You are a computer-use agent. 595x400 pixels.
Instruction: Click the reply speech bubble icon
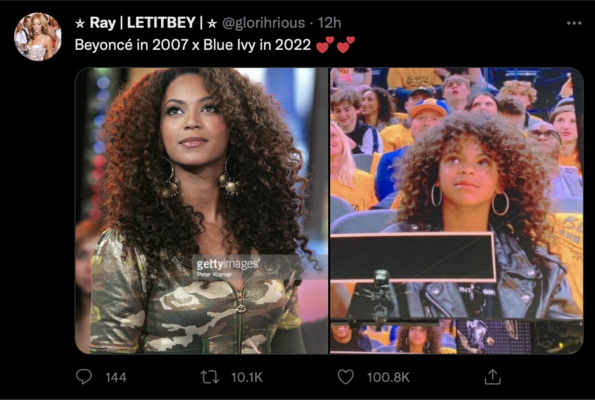pos(83,376)
